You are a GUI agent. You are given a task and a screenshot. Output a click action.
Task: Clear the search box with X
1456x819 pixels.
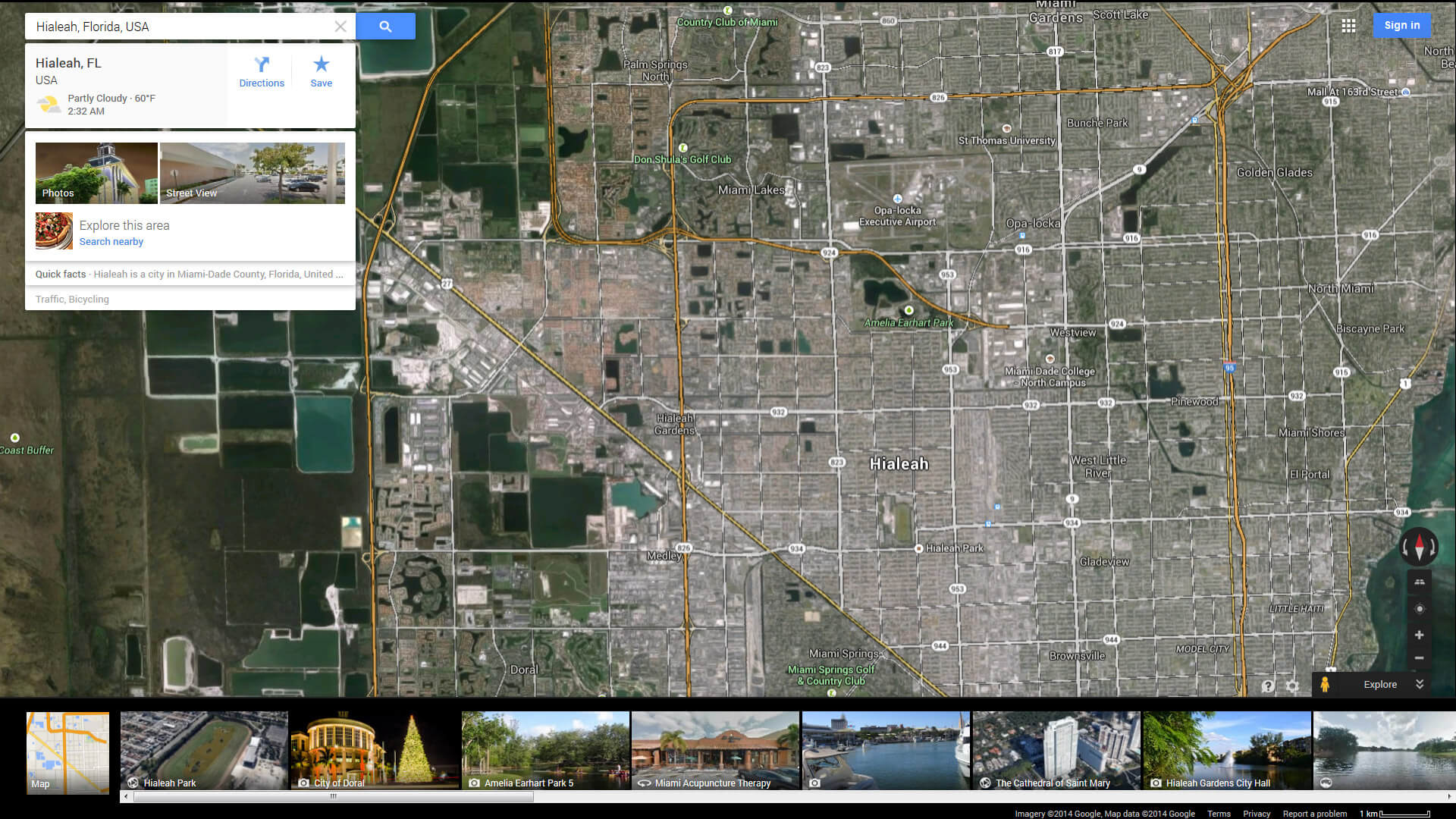pyautogui.click(x=340, y=27)
